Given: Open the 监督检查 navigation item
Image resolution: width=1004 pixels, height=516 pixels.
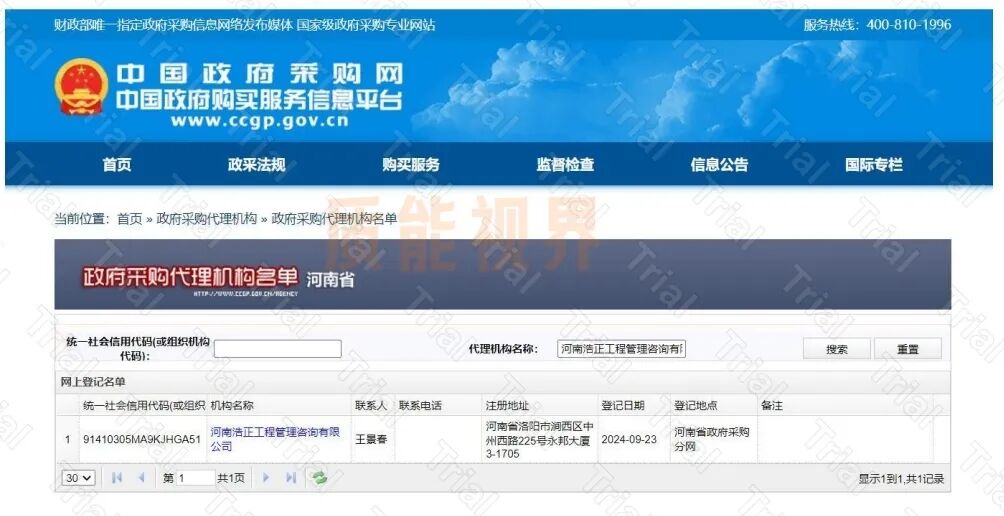Looking at the screenshot, I should click(565, 165).
